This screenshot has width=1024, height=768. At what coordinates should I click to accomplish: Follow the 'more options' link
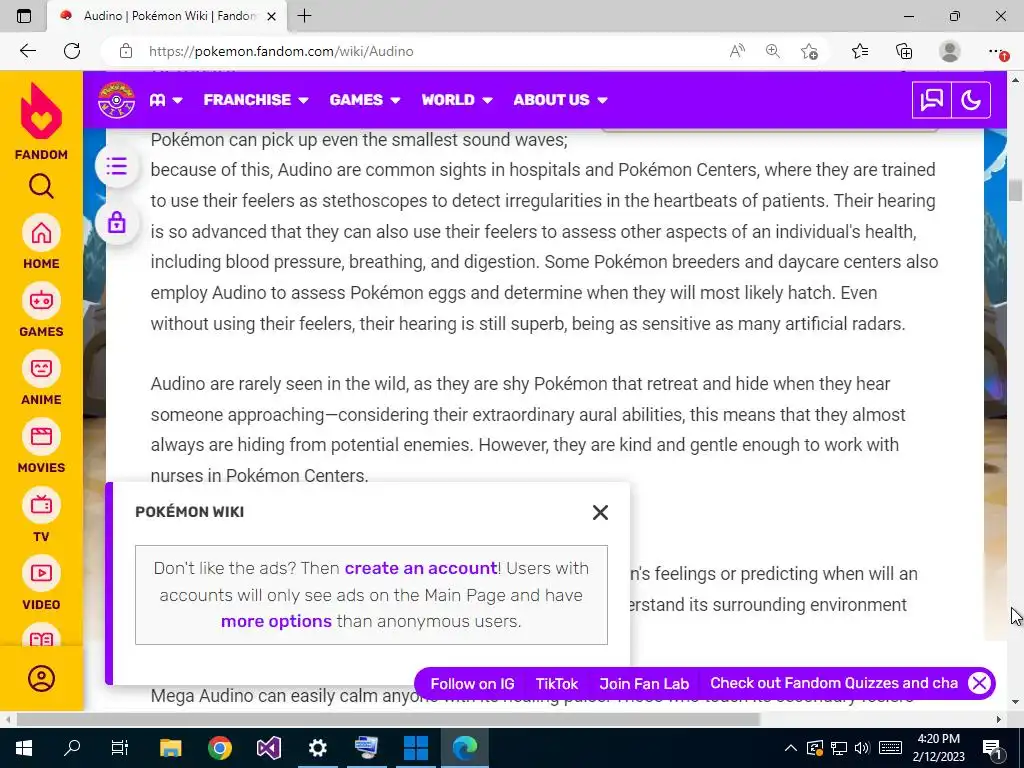pos(276,621)
